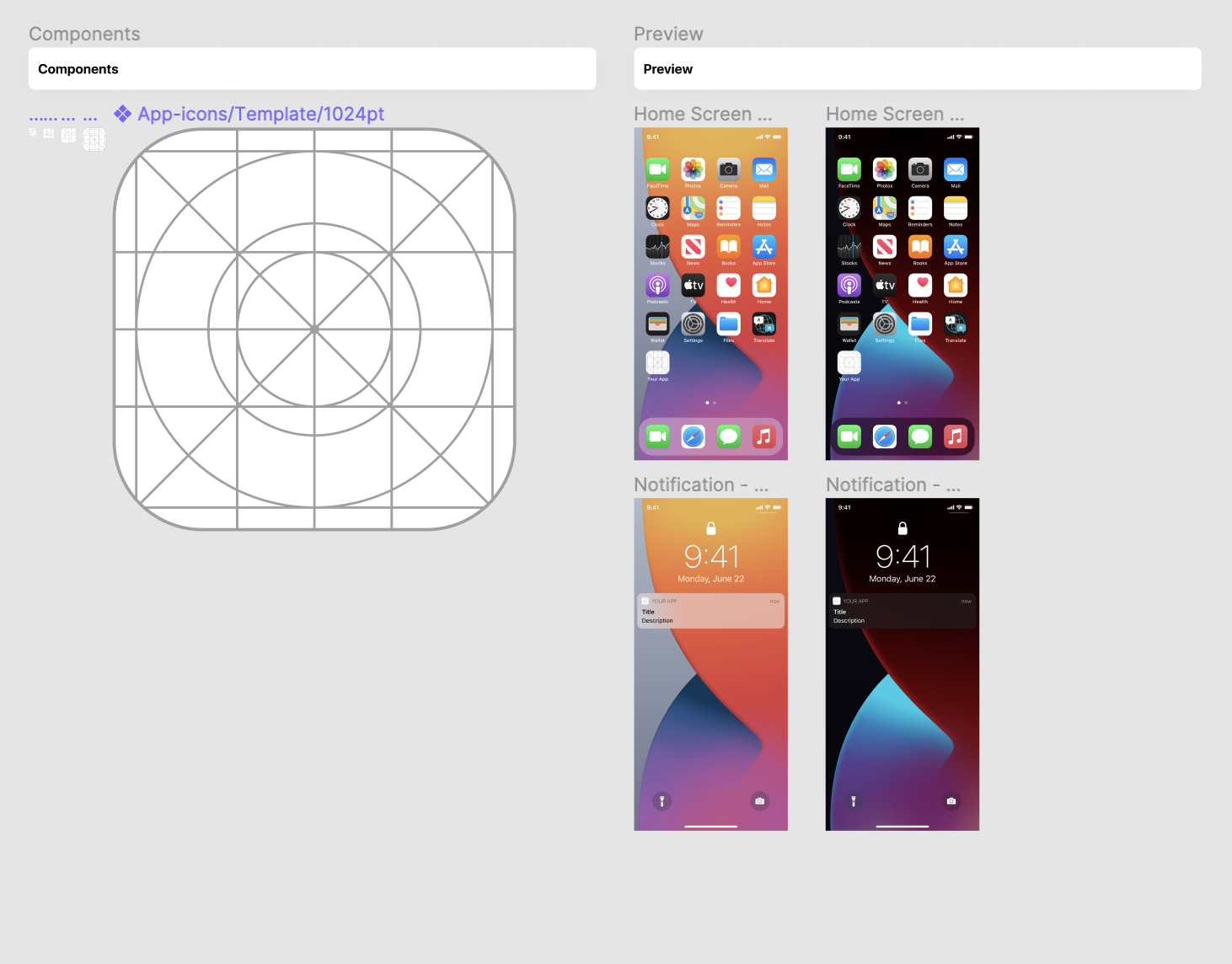The width and height of the screenshot is (1232, 964).
Task: Click the lock icon above the clock
Action: pos(710,528)
